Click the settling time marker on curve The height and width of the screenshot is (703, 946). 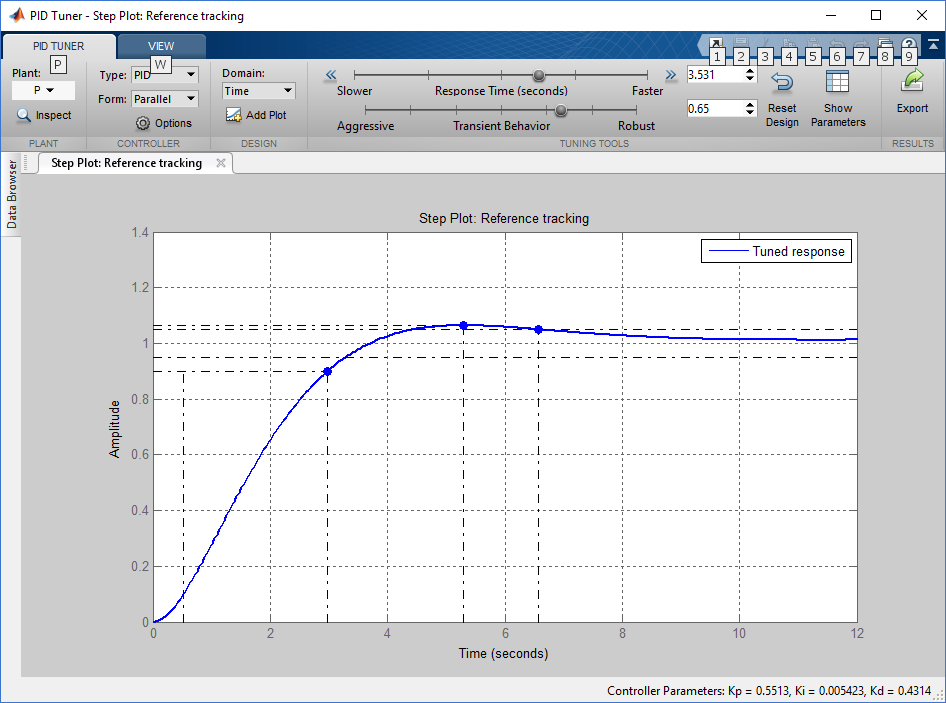pyautogui.click(x=539, y=329)
